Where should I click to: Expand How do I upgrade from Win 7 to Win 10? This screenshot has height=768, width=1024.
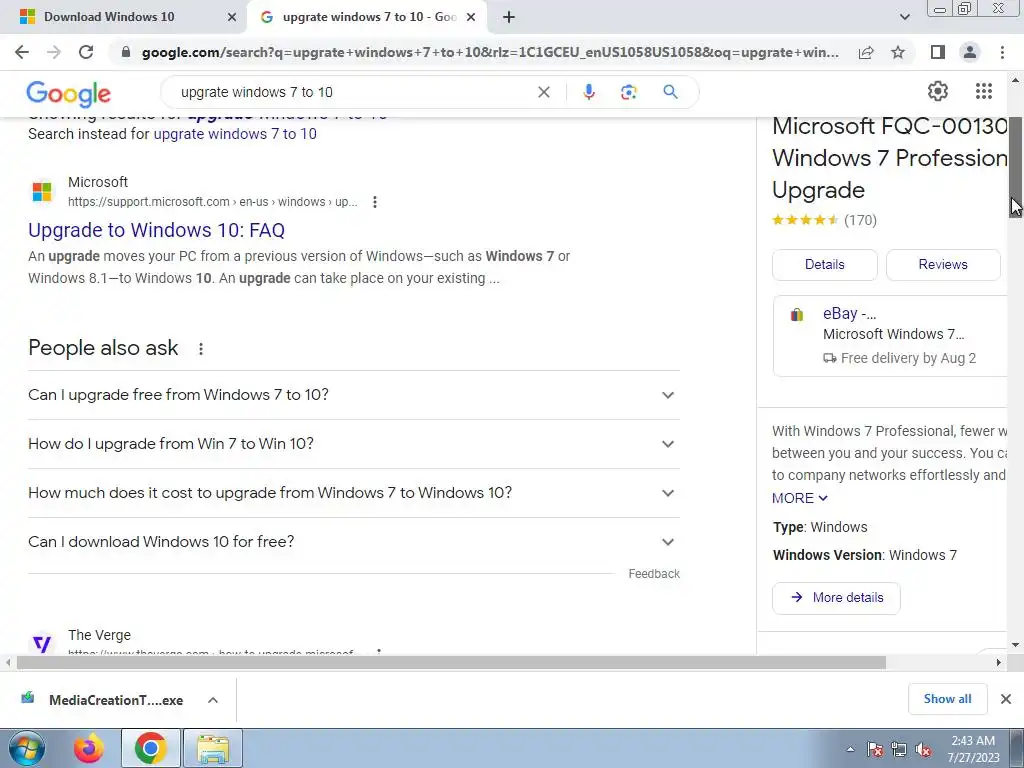click(354, 444)
